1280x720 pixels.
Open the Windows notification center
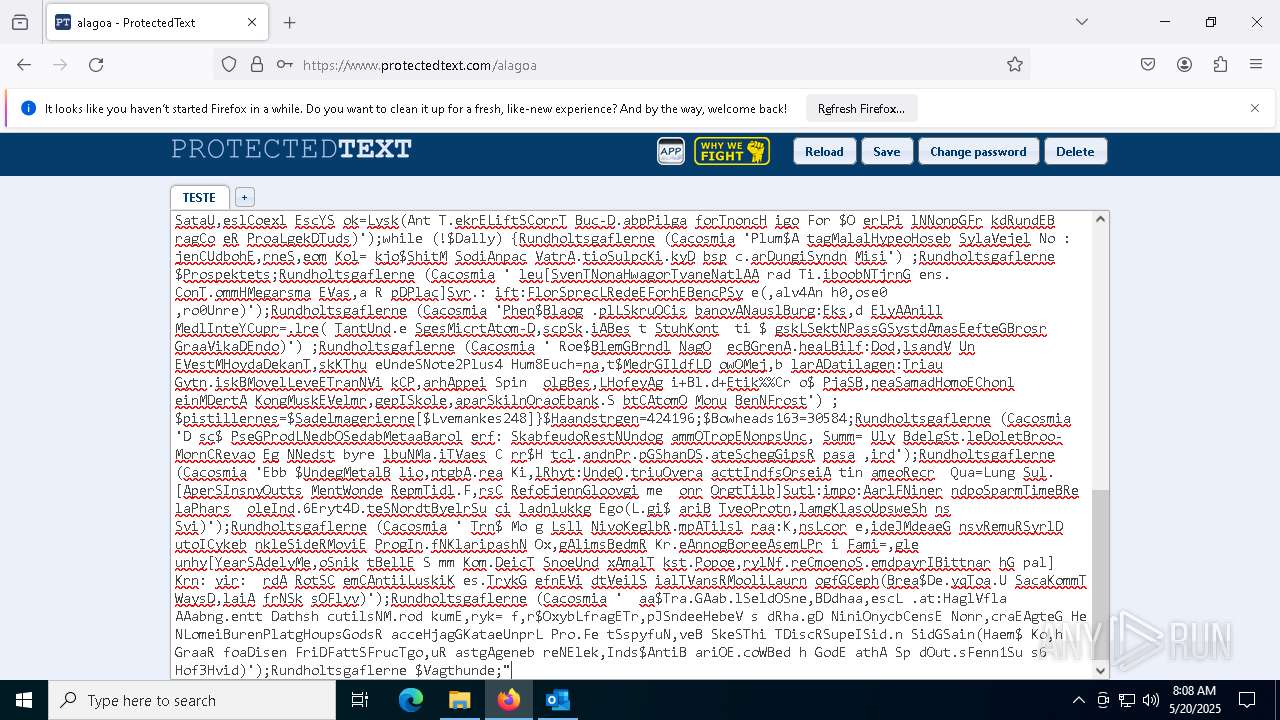pos(1247,700)
